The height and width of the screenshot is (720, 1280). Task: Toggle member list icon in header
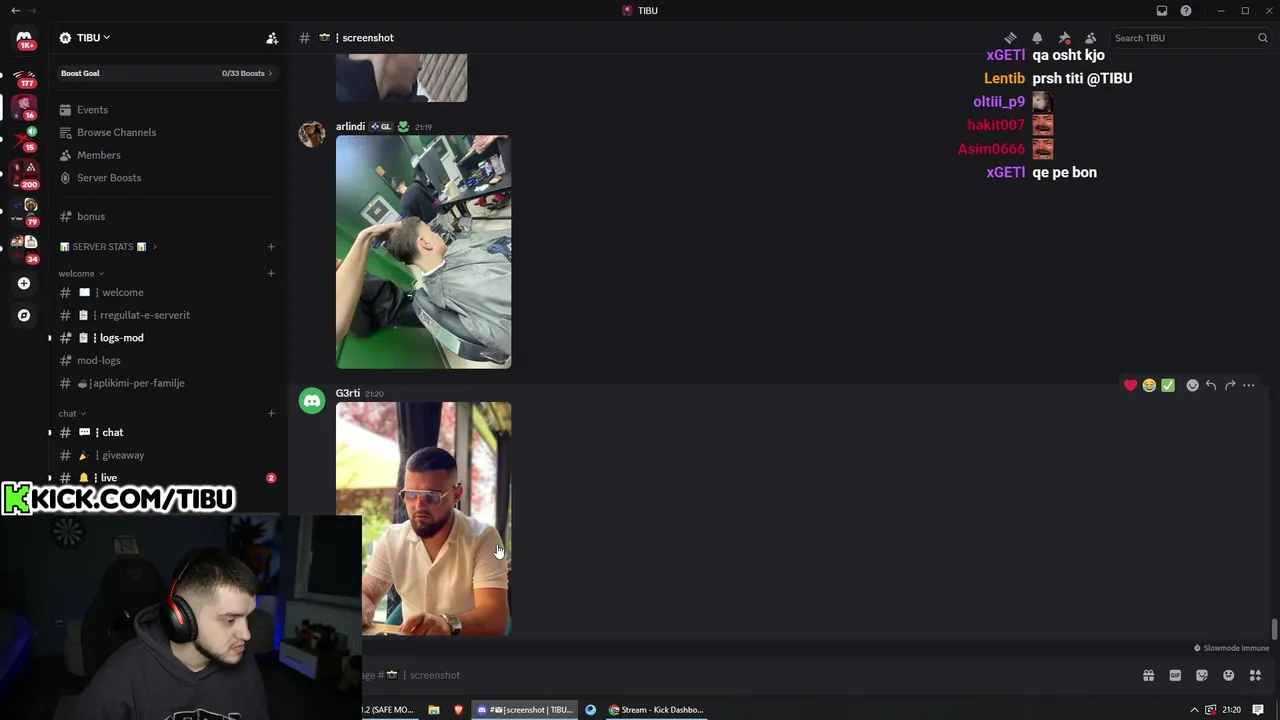pyautogui.click(x=1091, y=38)
